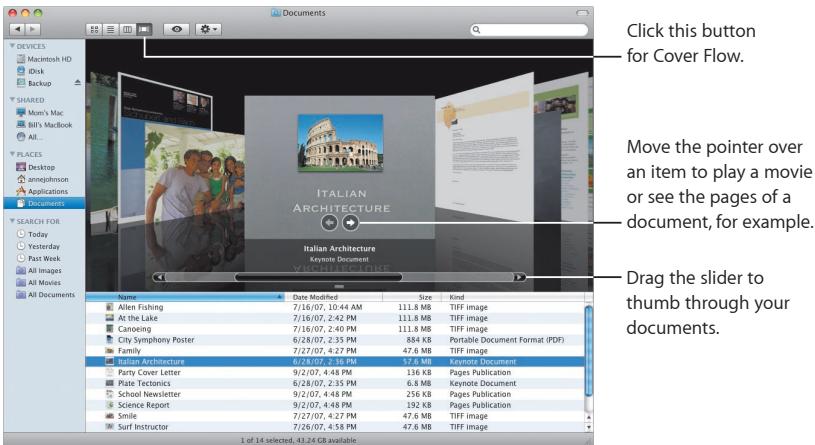This screenshot has height=445, width=815.
Task: Collapse the SHARED section
Action: tap(12, 100)
